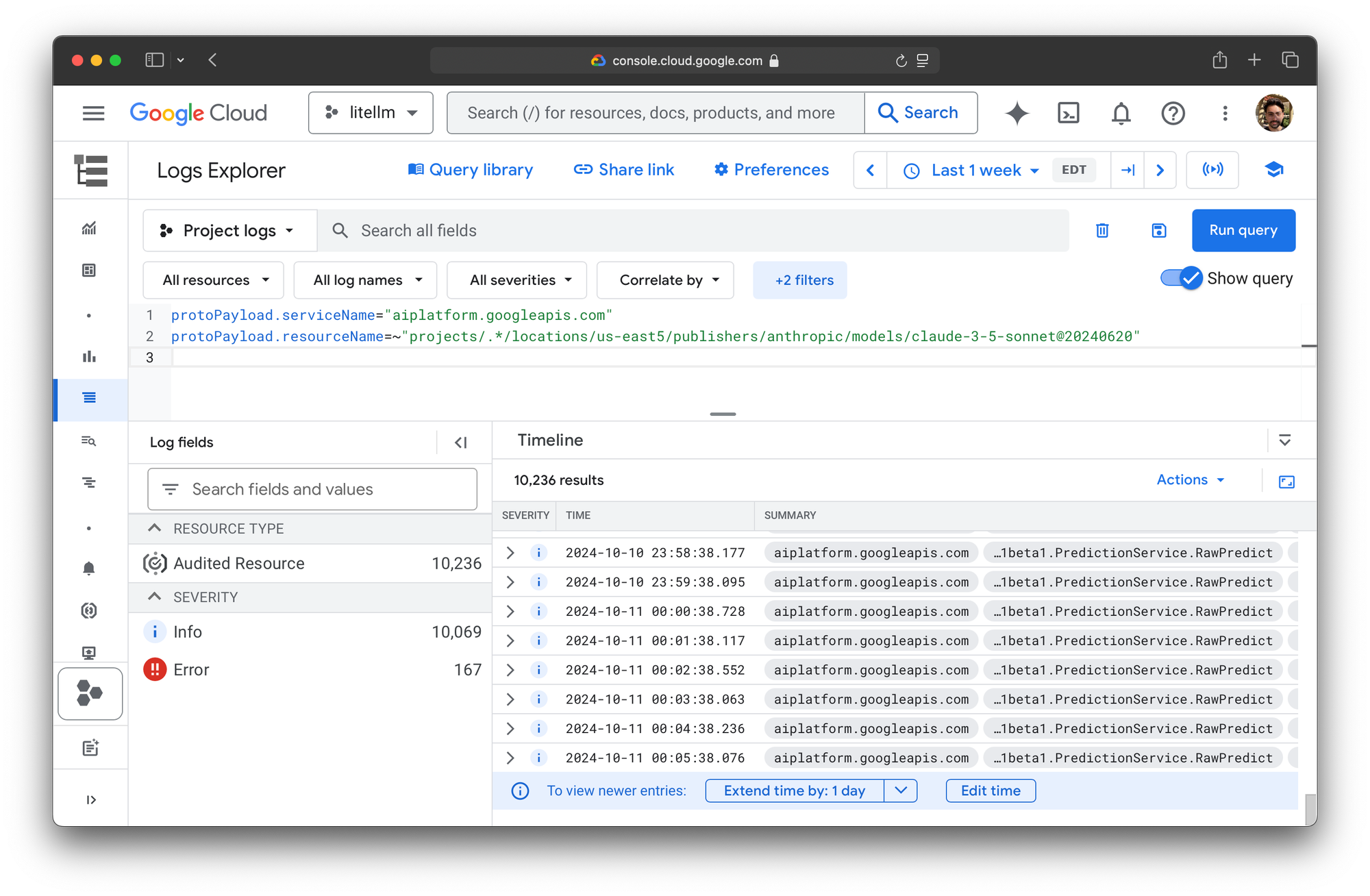1370x896 pixels.
Task: Open the Last 1 week time range
Action: coord(976,170)
